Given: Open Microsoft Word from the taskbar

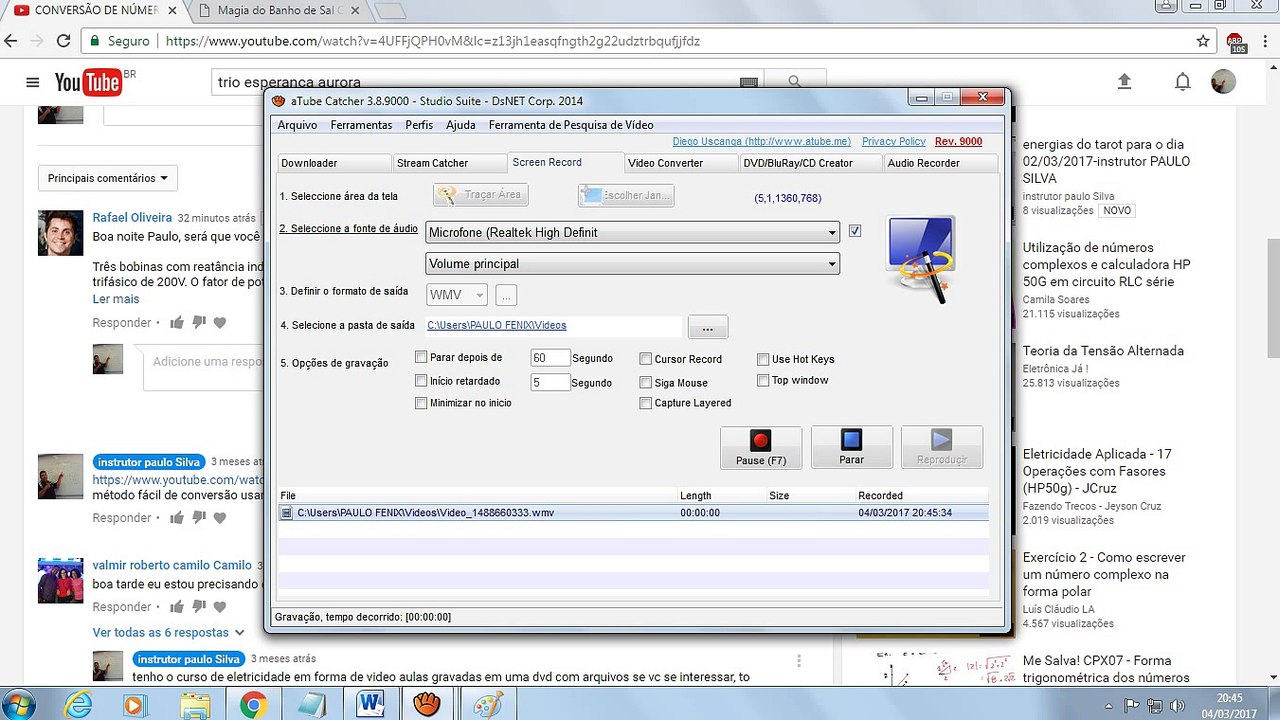Looking at the screenshot, I should (x=370, y=704).
